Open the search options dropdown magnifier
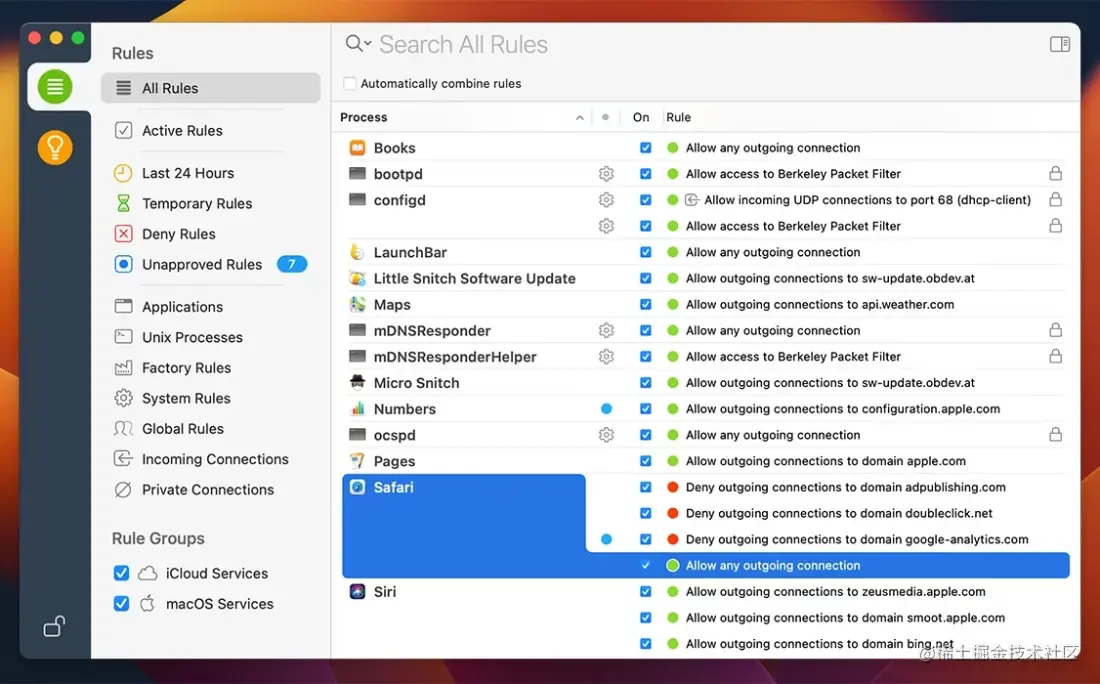Screen dimensions: 1100x684 (x=358, y=44)
